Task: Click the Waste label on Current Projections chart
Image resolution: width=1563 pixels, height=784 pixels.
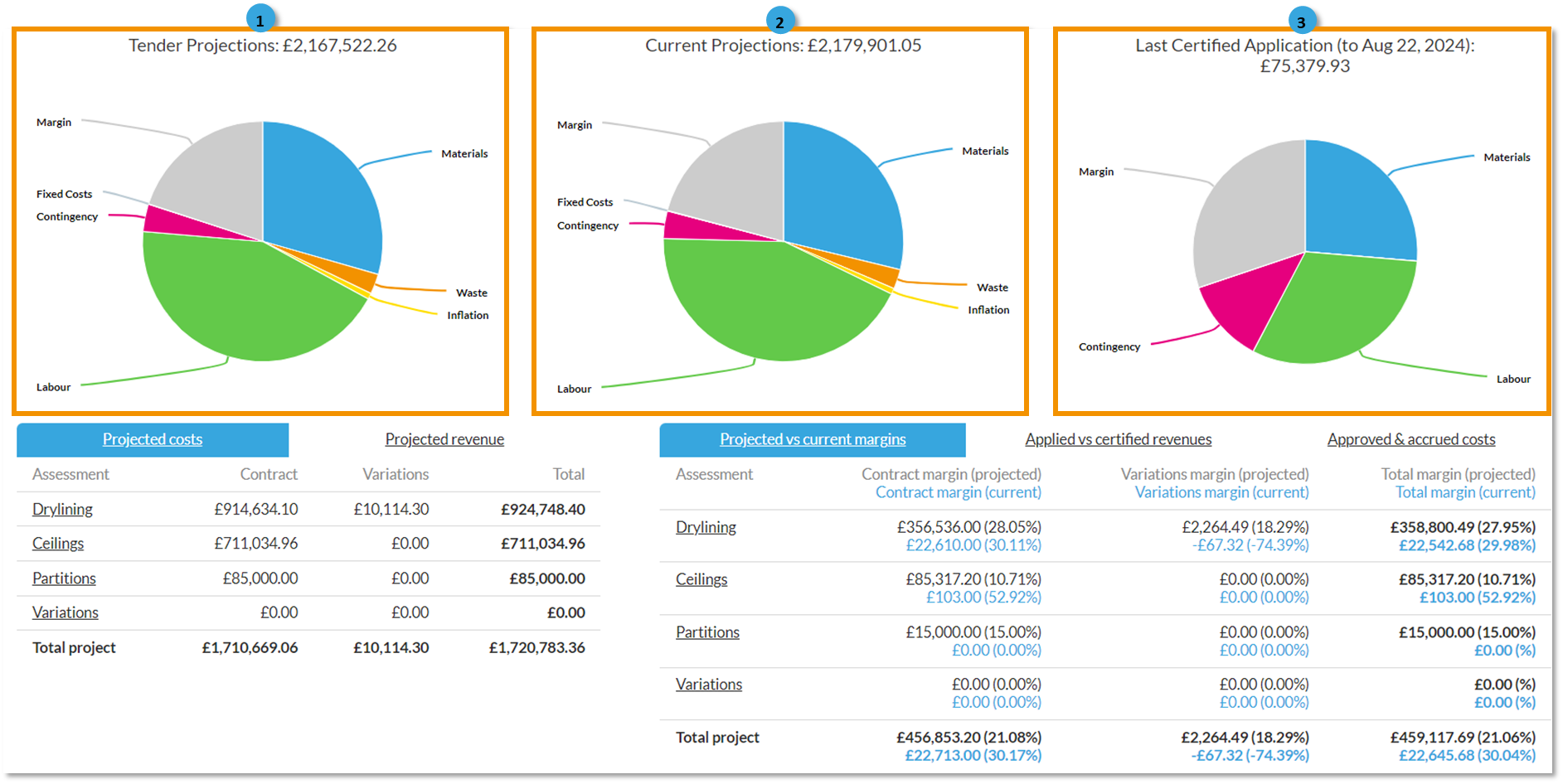Action: tap(992, 287)
